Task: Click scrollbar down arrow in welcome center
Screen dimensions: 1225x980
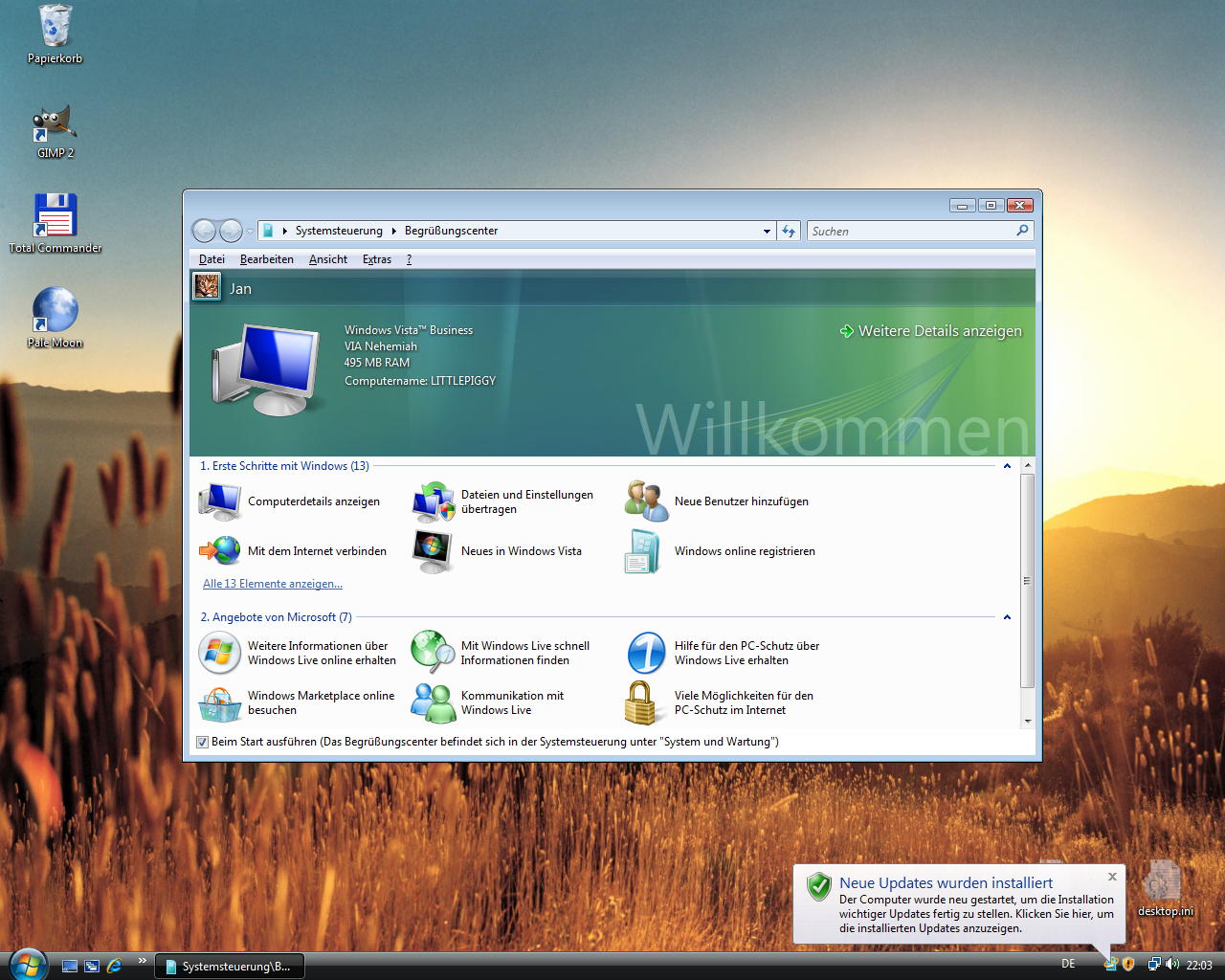Action: coord(1027,722)
